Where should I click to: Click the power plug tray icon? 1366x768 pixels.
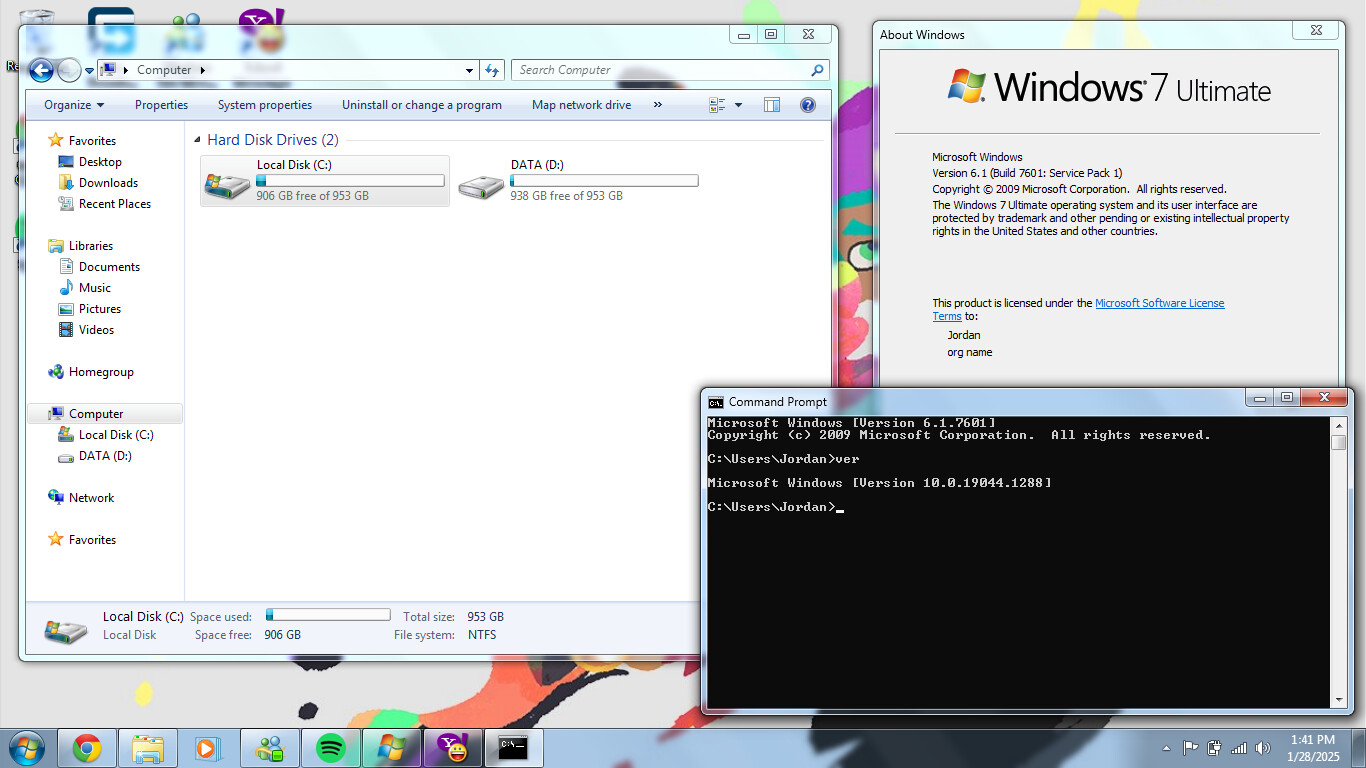coord(1215,747)
